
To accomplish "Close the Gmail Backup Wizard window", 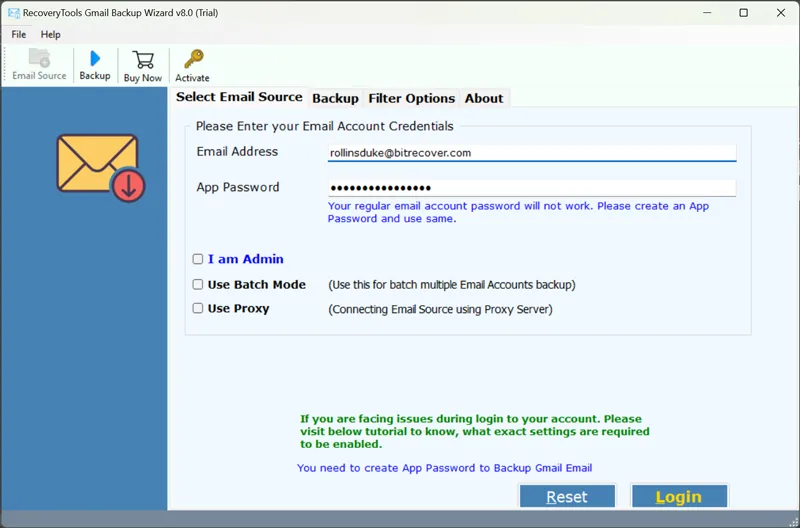I will click(x=781, y=13).
